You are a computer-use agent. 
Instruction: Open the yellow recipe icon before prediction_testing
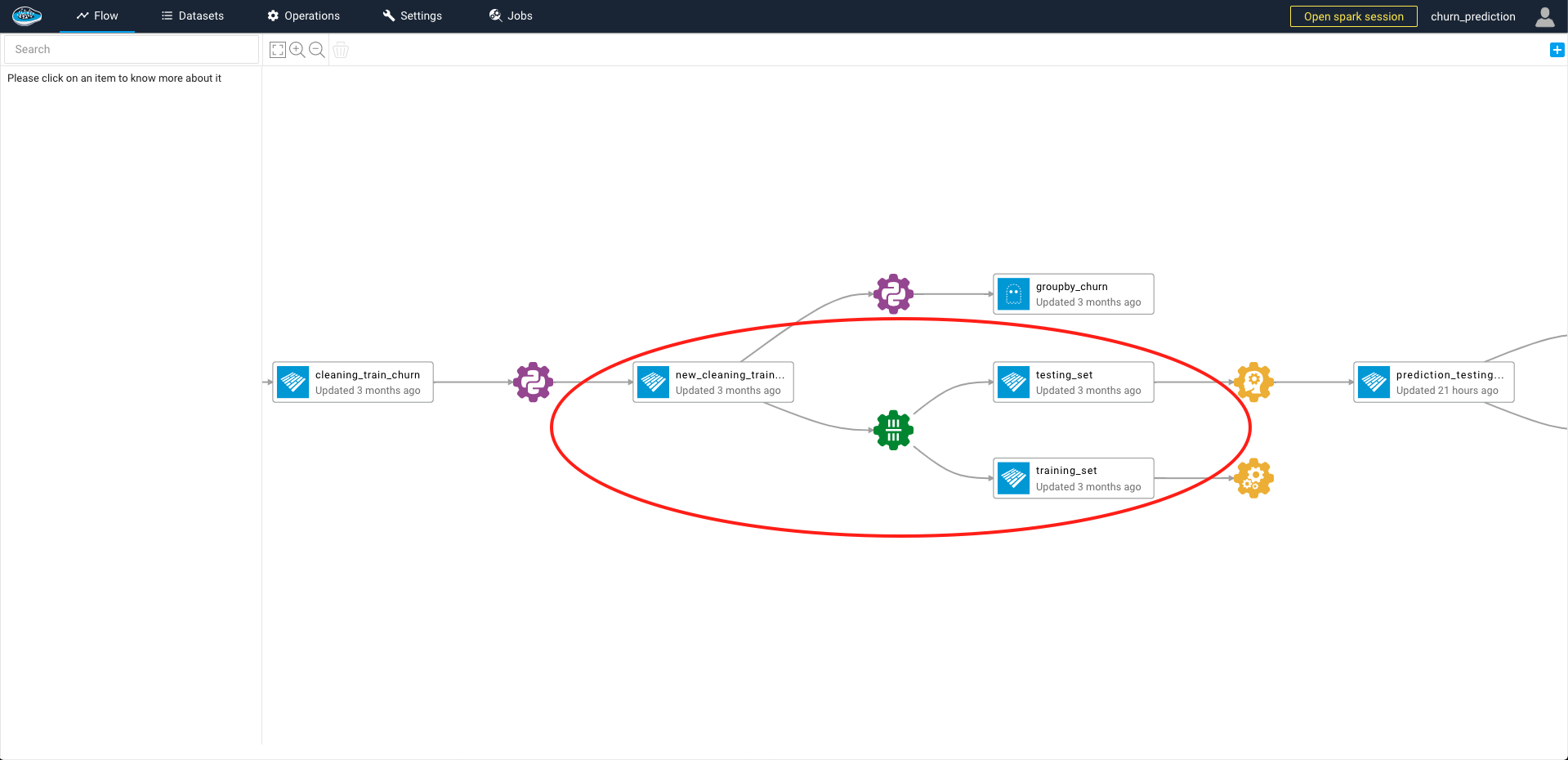coord(1253,381)
